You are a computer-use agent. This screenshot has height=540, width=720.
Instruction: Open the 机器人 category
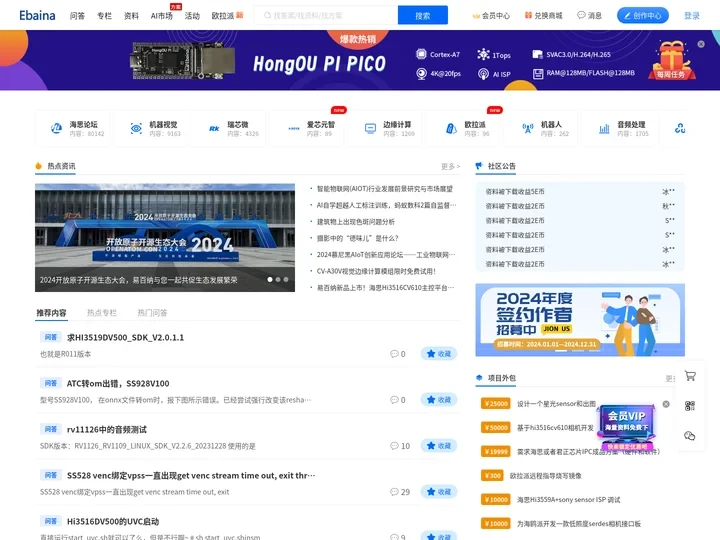click(x=541, y=129)
